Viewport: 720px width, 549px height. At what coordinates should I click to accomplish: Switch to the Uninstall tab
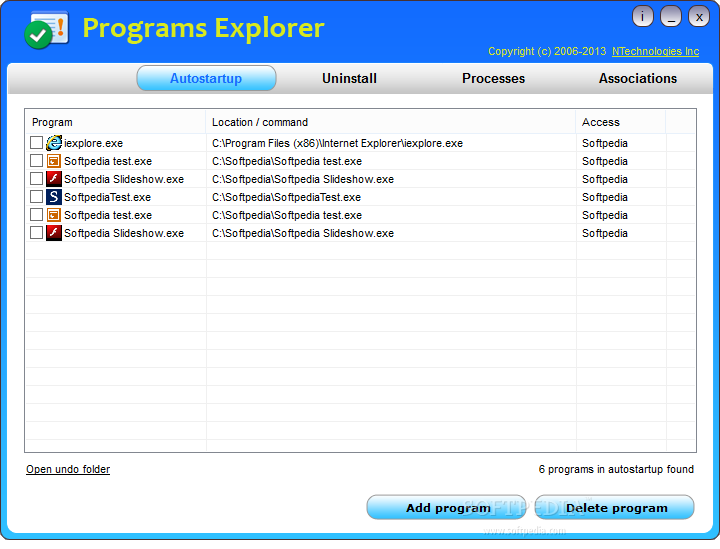coord(349,78)
